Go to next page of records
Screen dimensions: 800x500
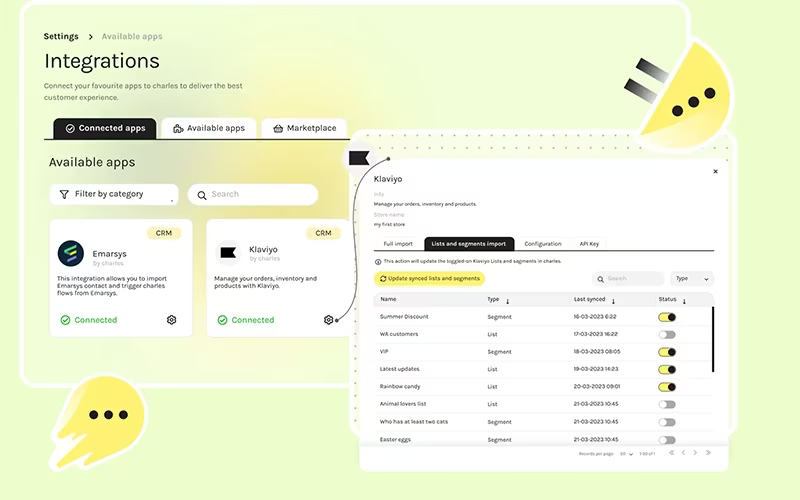tap(695, 453)
